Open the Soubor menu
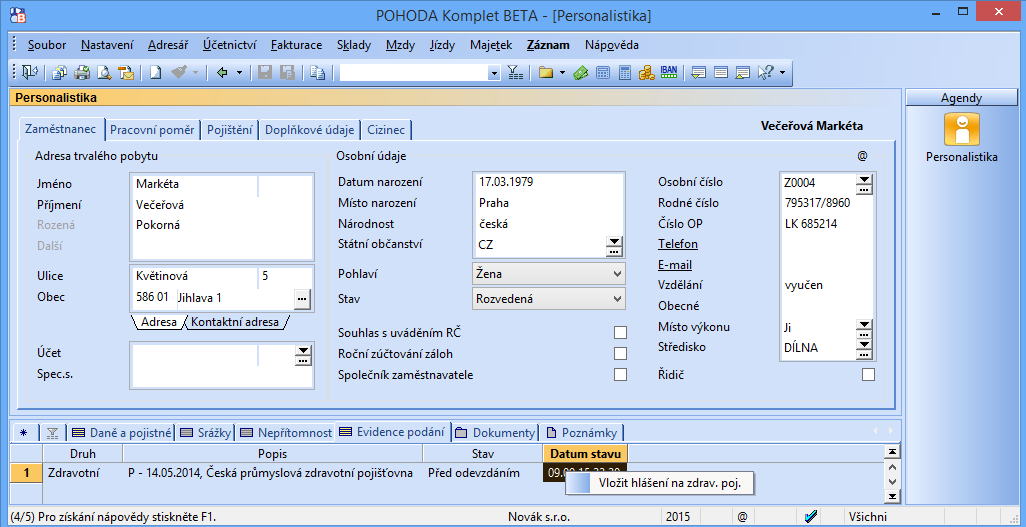 (47, 45)
